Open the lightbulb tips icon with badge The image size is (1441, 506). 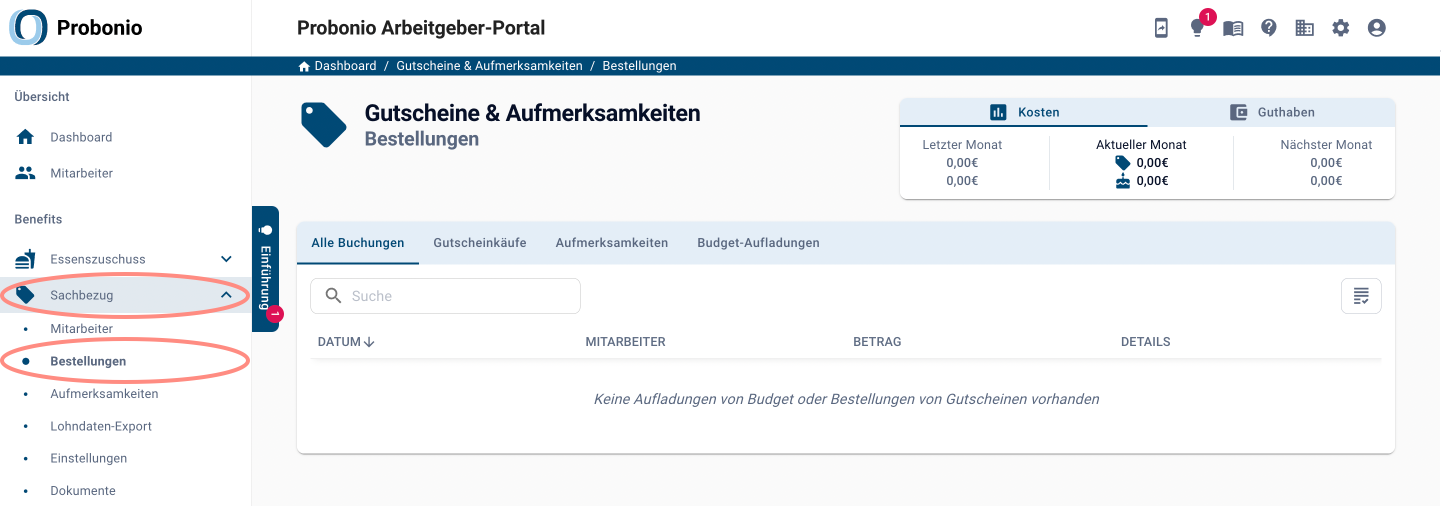pyautogui.click(x=1197, y=28)
